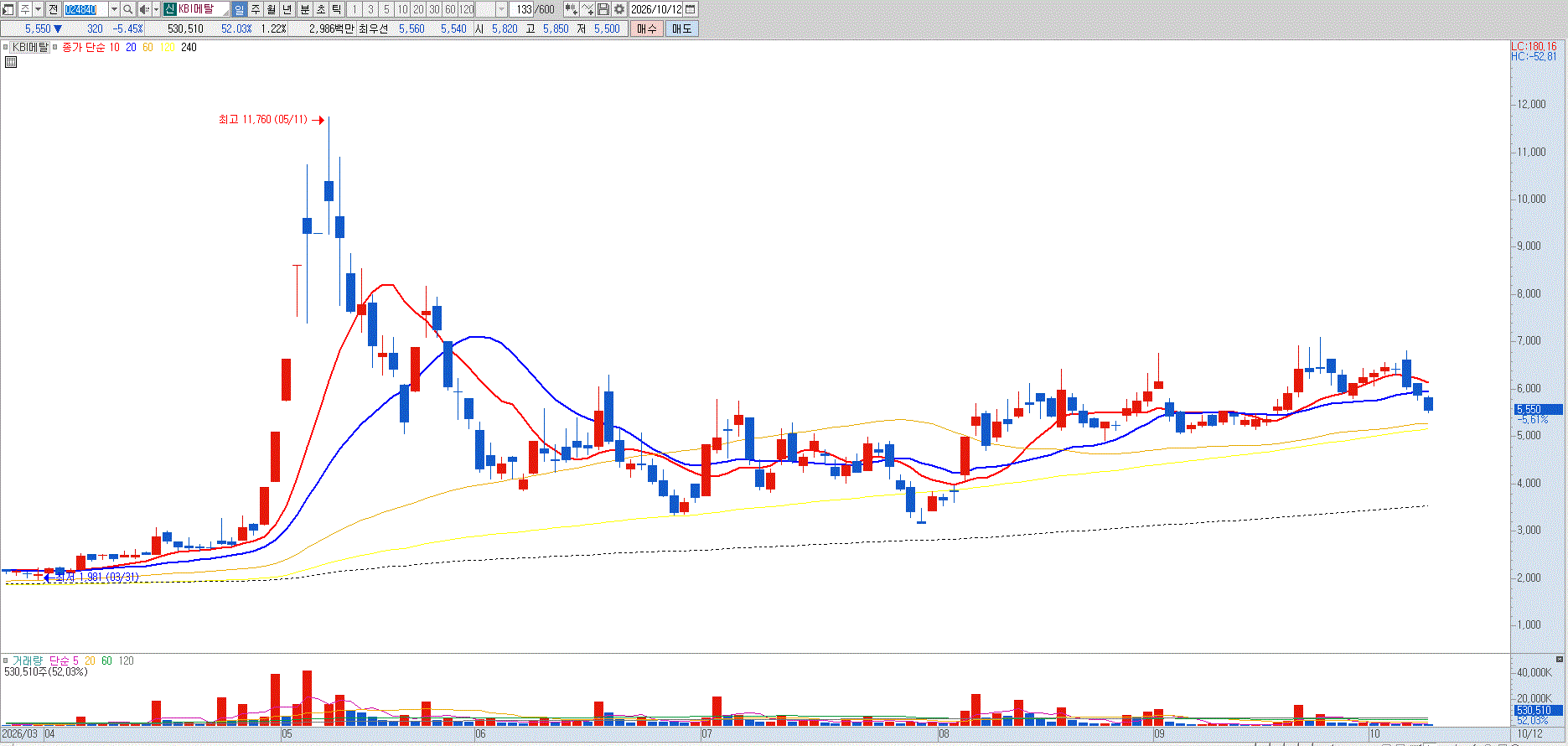
Task: Click the small square before 거래량 label
Action: pyautogui.click(x=6, y=661)
